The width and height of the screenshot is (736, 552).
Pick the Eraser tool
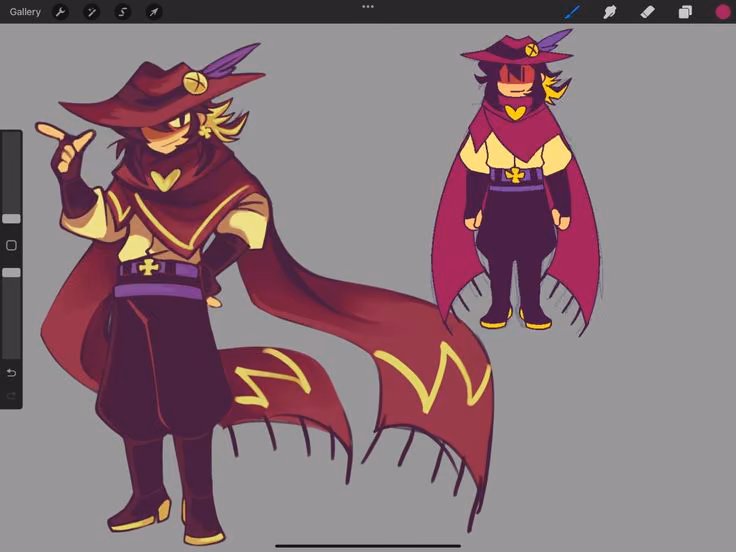647,12
